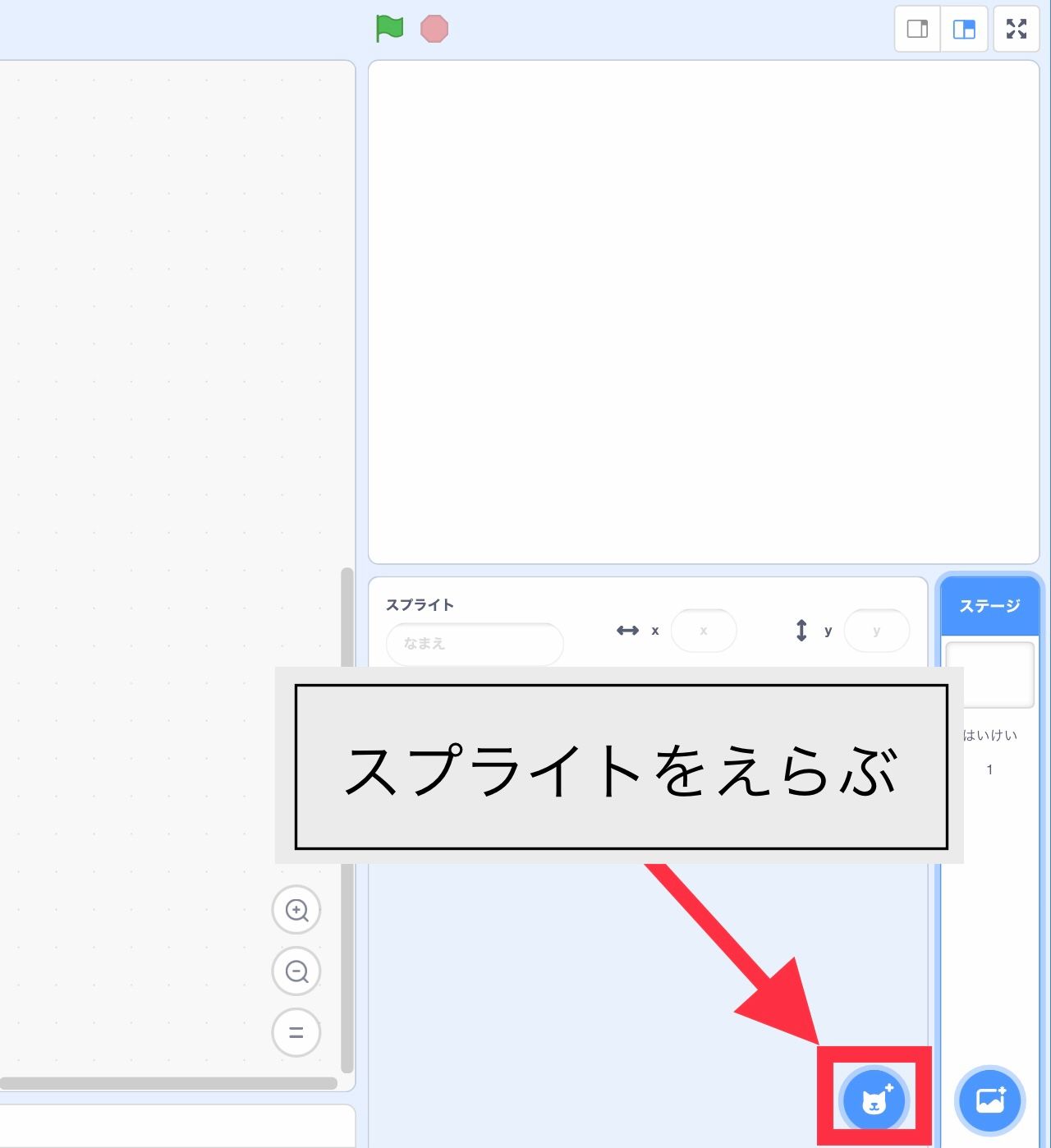Toggle the highlighted stage view mode
Image resolution: width=1051 pixels, height=1148 pixels.
(964, 29)
